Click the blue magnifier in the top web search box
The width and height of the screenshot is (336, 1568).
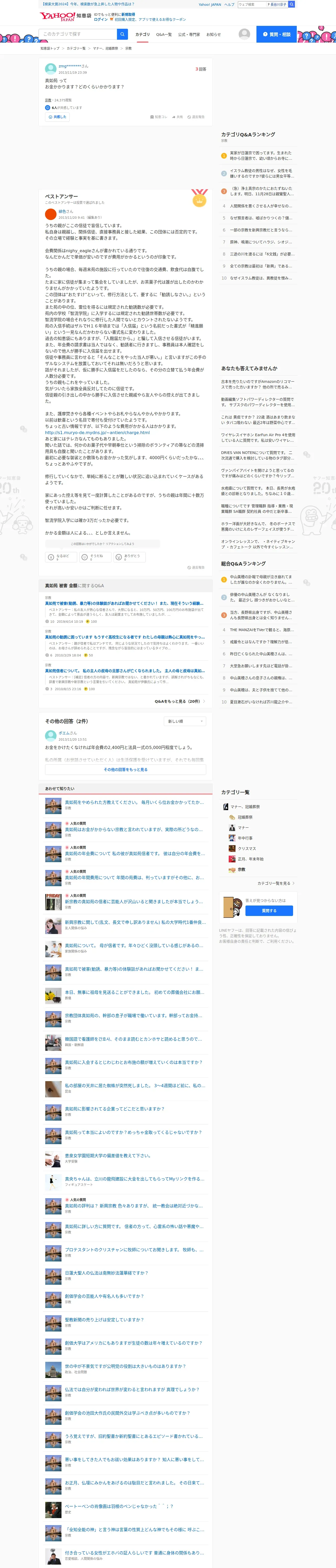(292, 4)
